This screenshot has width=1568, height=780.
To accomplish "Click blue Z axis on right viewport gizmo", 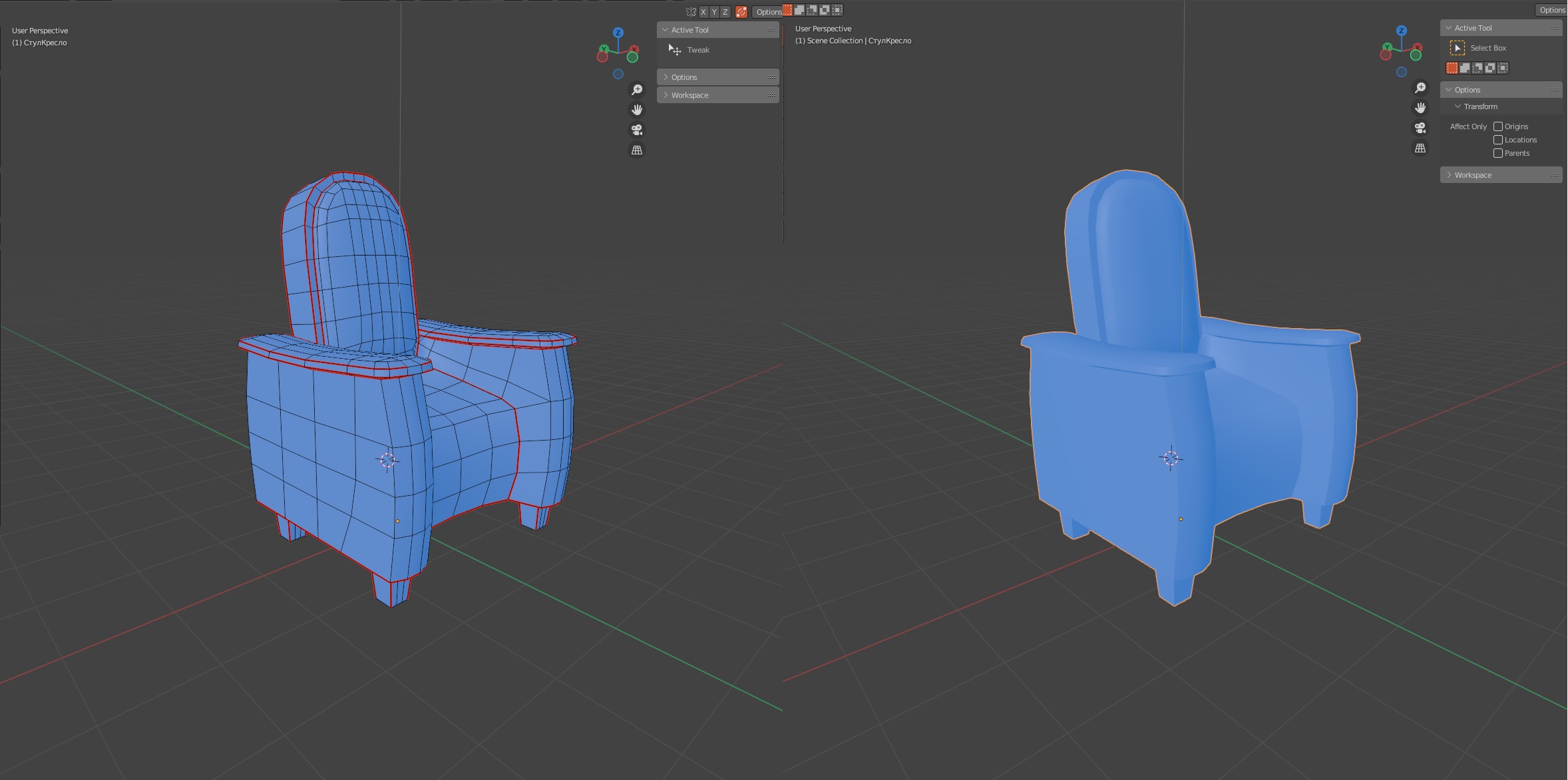I will click(x=1402, y=31).
